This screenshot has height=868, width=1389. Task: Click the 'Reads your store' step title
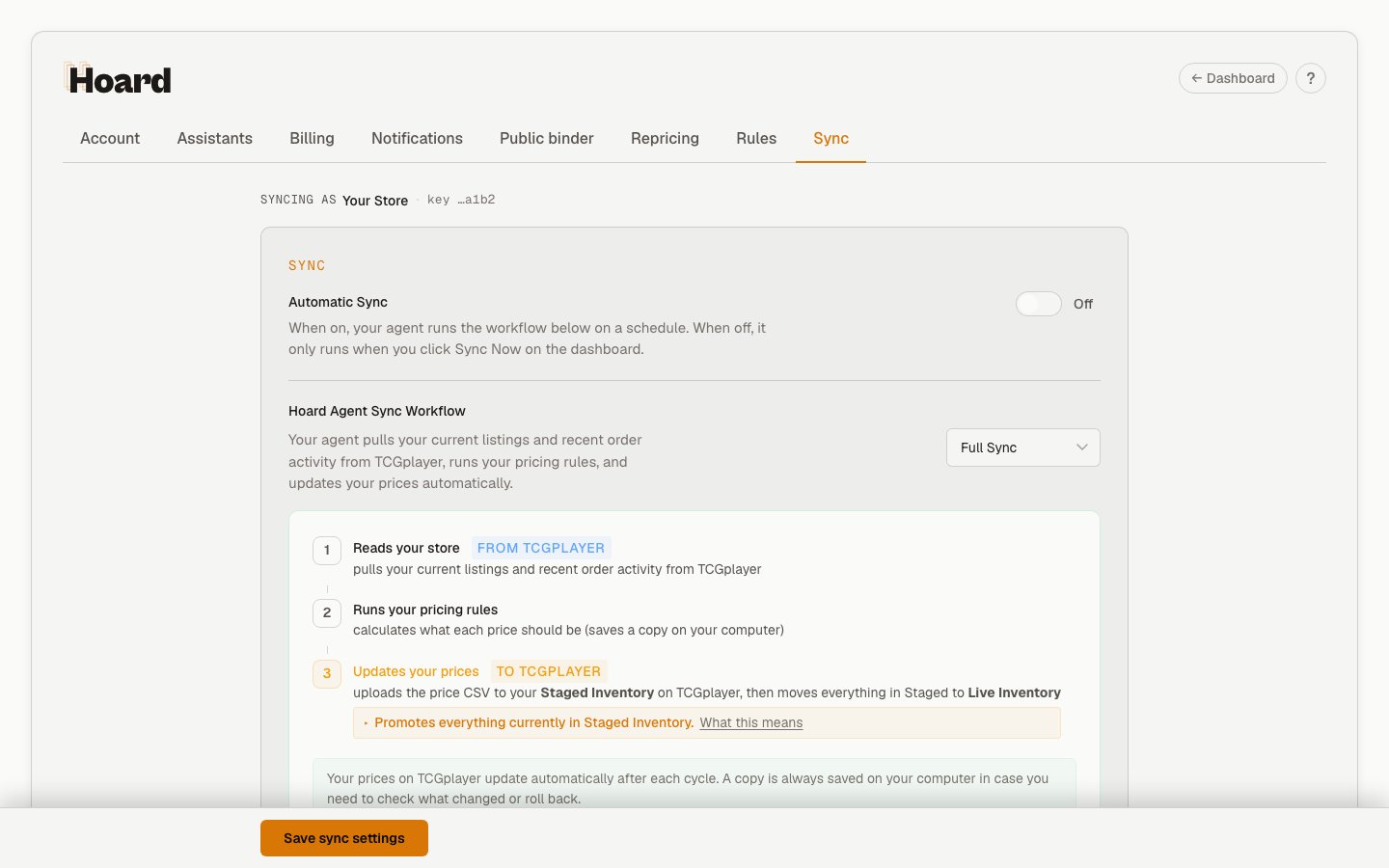pos(406,548)
